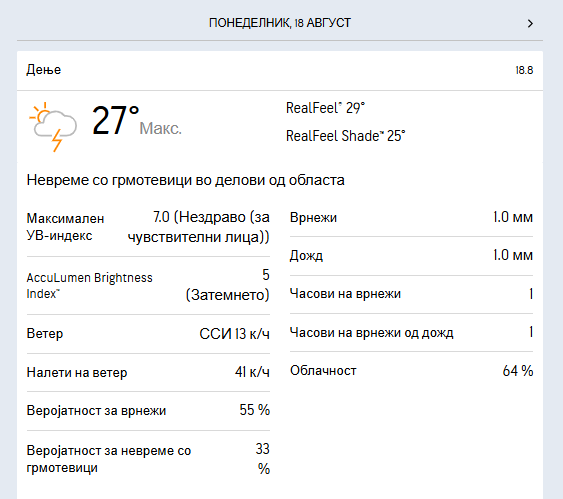Screen dimensions: 563x499
Task: Select the Веројатност за врнежи 55 % value
Action: [x=255, y=410]
